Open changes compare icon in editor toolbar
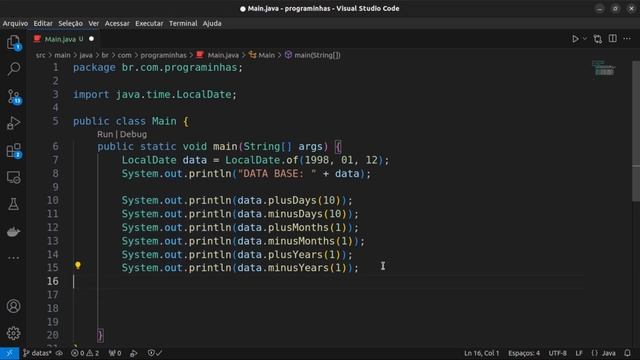Image resolution: width=640 pixels, height=360 pixels. [x=598, y=39]
